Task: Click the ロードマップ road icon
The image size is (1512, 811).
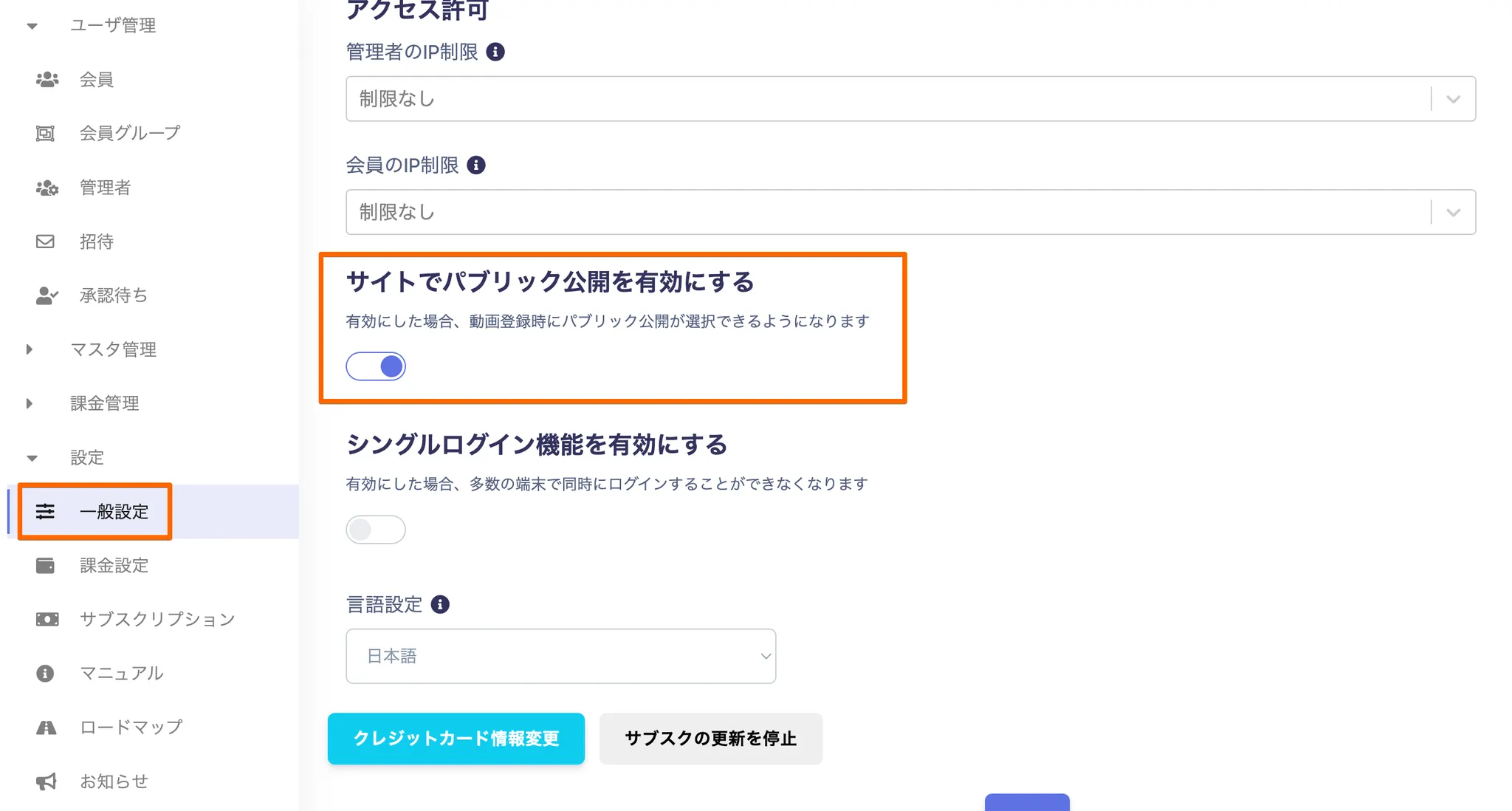Action: click(x=46, y=728)
